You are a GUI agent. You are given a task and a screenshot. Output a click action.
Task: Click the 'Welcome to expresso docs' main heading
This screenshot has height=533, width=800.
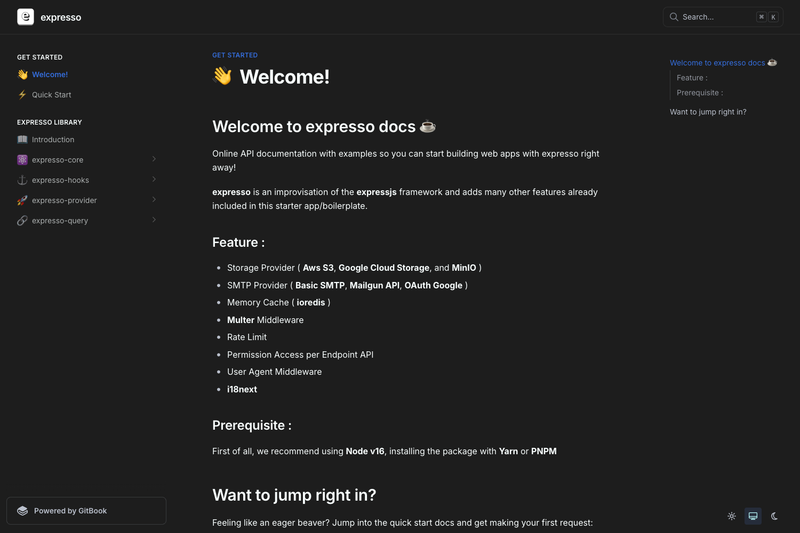click(324, 126)
